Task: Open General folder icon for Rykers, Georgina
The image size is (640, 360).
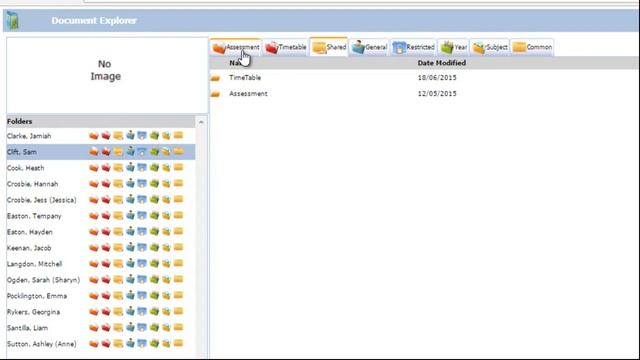Action: [130, 311]
